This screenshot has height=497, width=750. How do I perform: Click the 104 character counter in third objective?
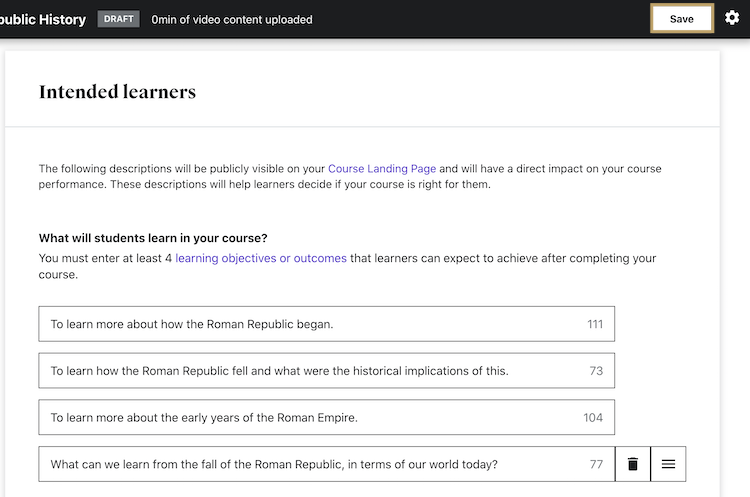pos(593,417)
